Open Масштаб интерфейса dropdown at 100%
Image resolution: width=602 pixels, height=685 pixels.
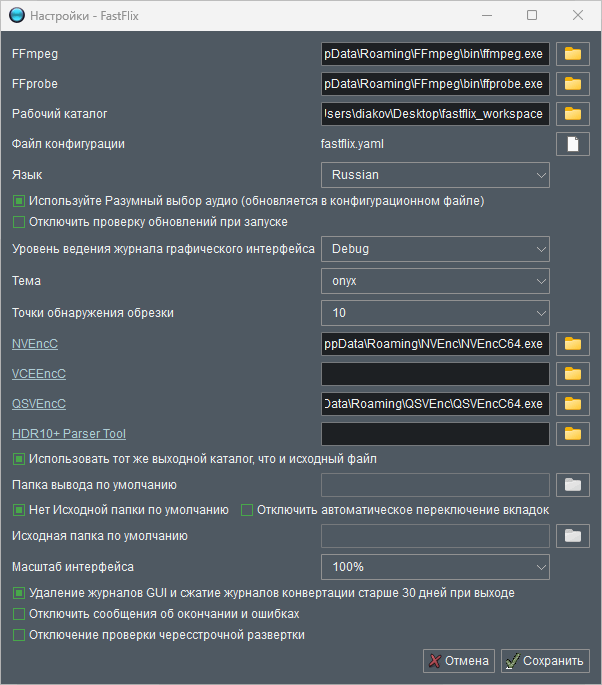(x=435, y=567)
